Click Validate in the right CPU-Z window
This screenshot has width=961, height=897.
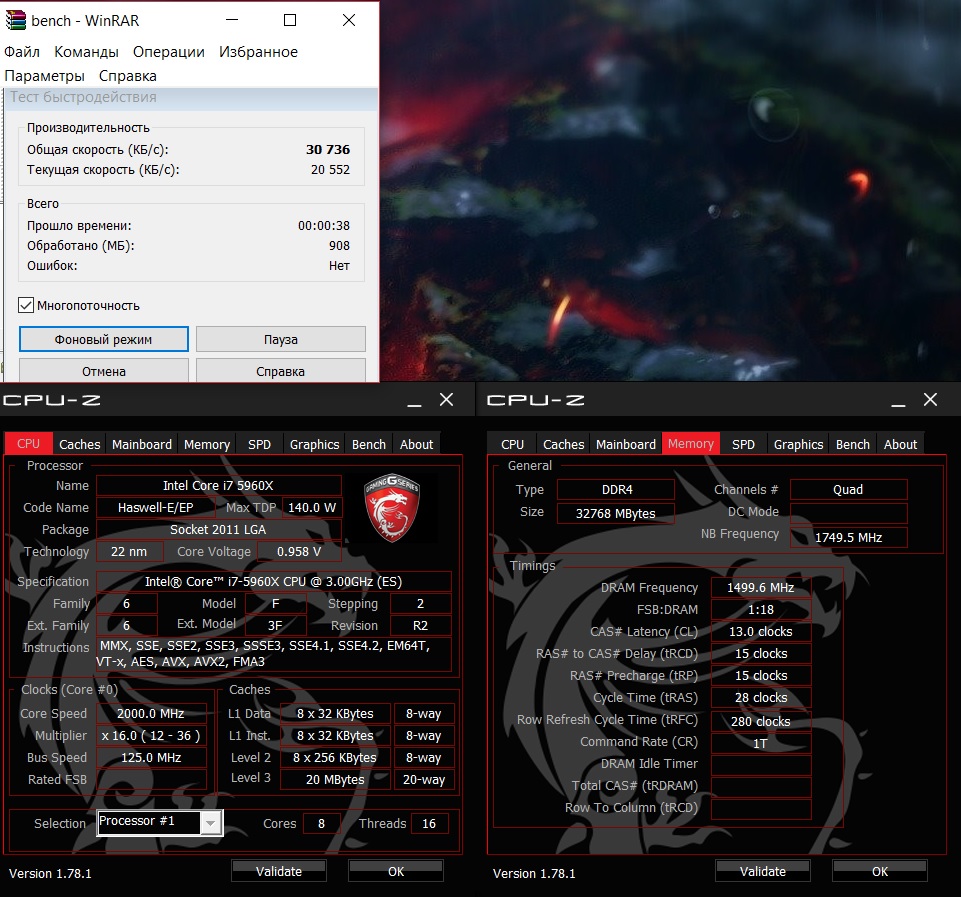[x=762, y=871]
